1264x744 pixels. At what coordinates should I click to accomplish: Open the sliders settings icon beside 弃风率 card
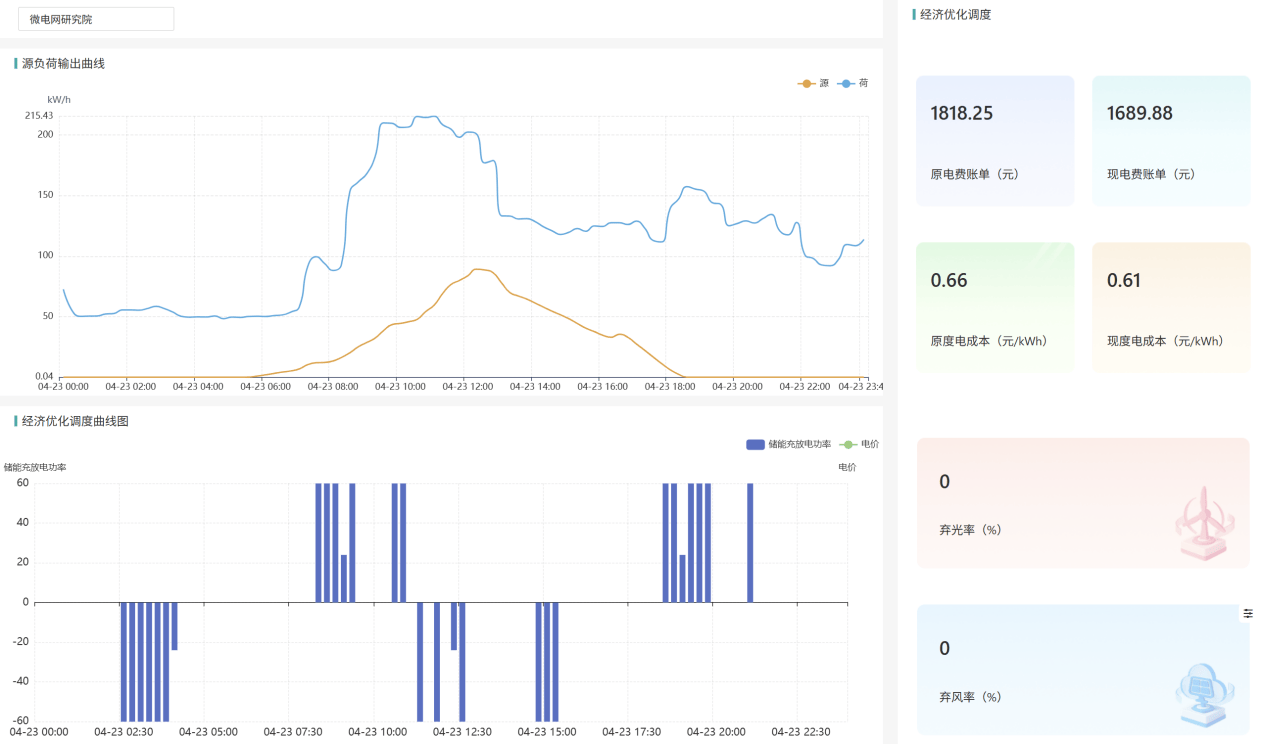pyautogui.click(x=1248, y=613)
